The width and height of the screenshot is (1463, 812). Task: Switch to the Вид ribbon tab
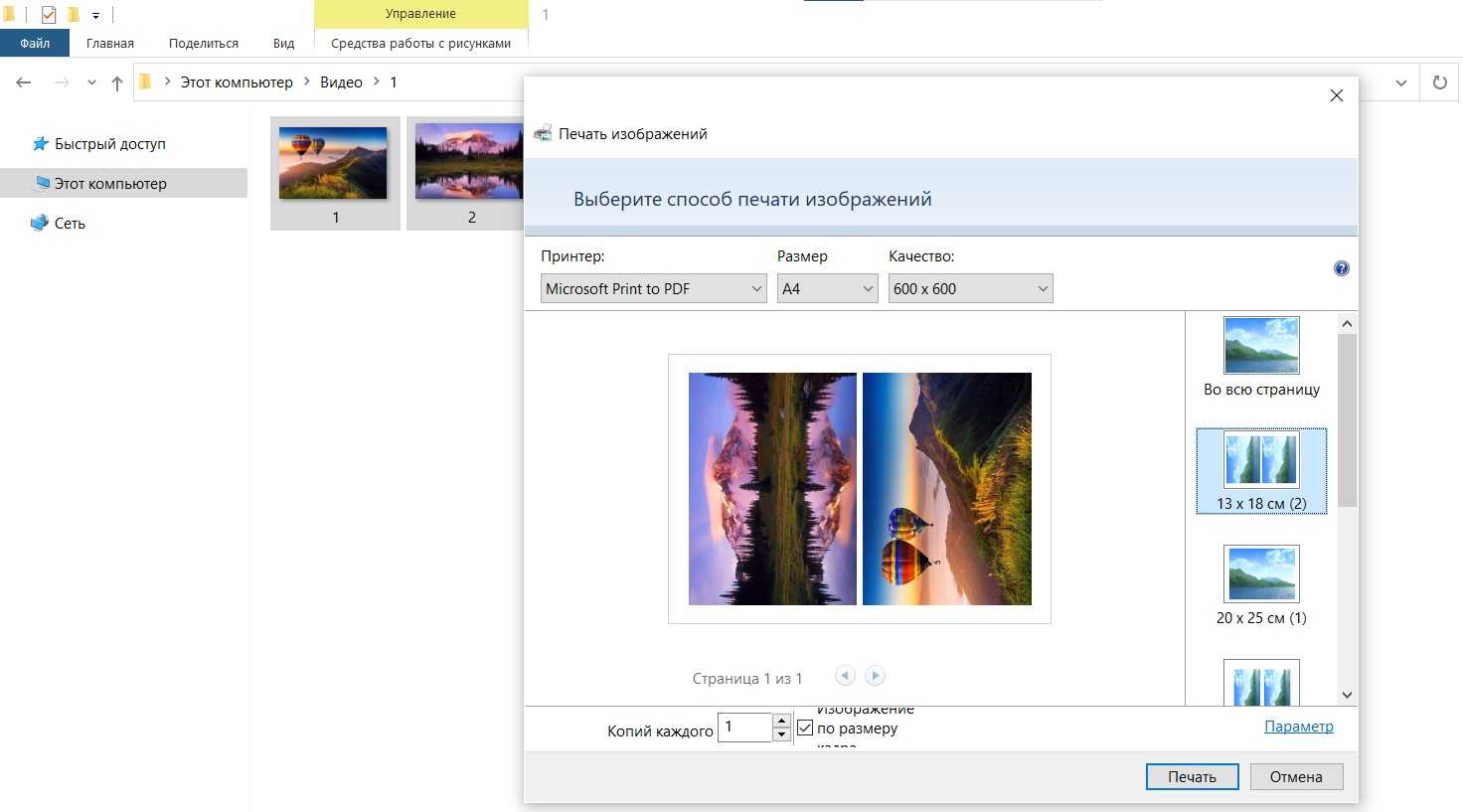click(283, 43)
